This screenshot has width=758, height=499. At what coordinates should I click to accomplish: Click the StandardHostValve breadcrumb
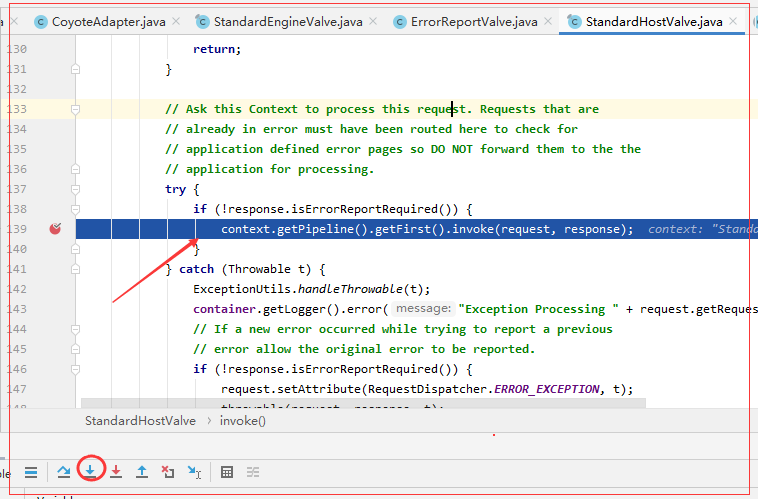[x=140, y=421]
